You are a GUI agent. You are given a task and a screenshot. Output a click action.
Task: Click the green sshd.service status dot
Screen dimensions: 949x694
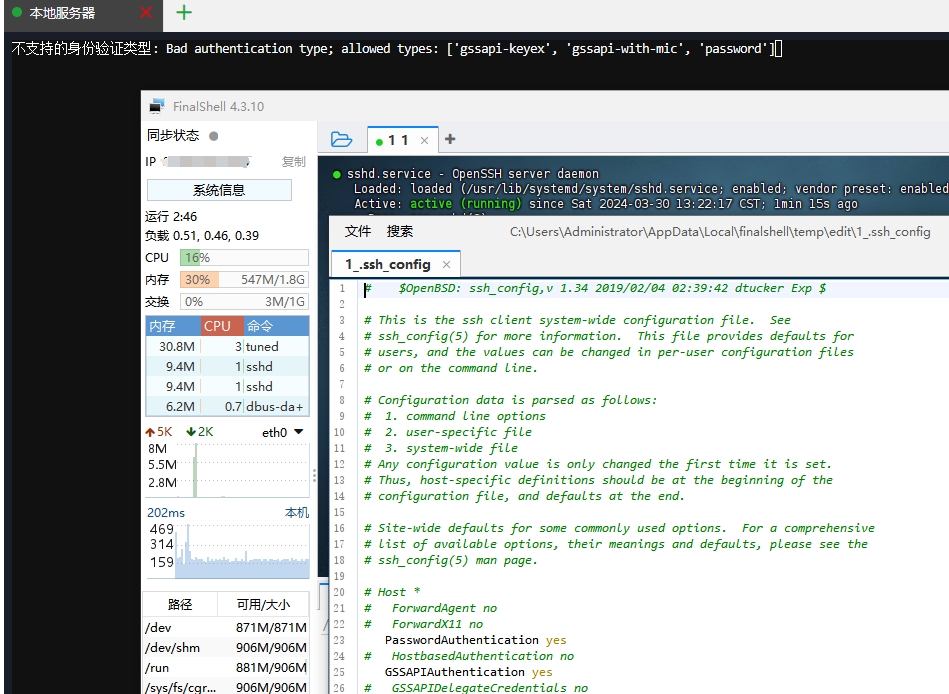(337, 174)
